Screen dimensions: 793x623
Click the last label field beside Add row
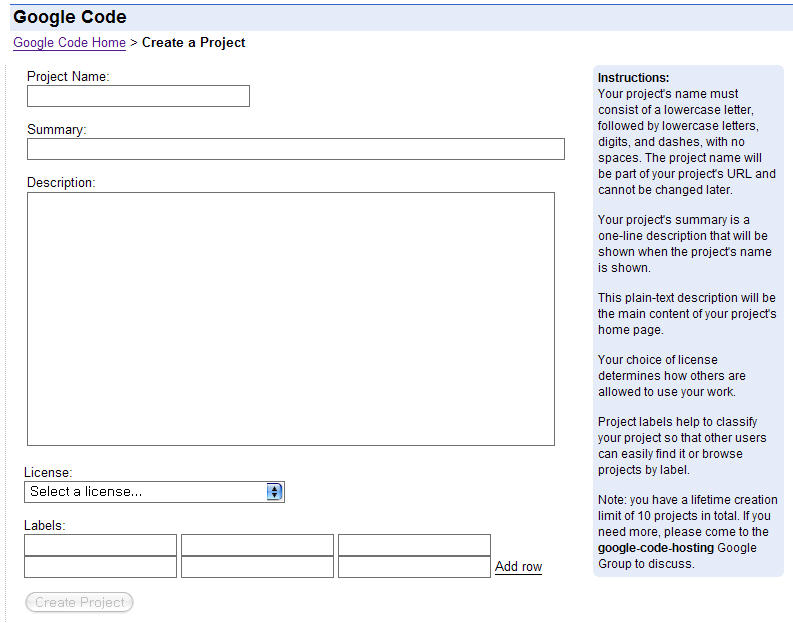pyautogui.click(x=414, y=567)
